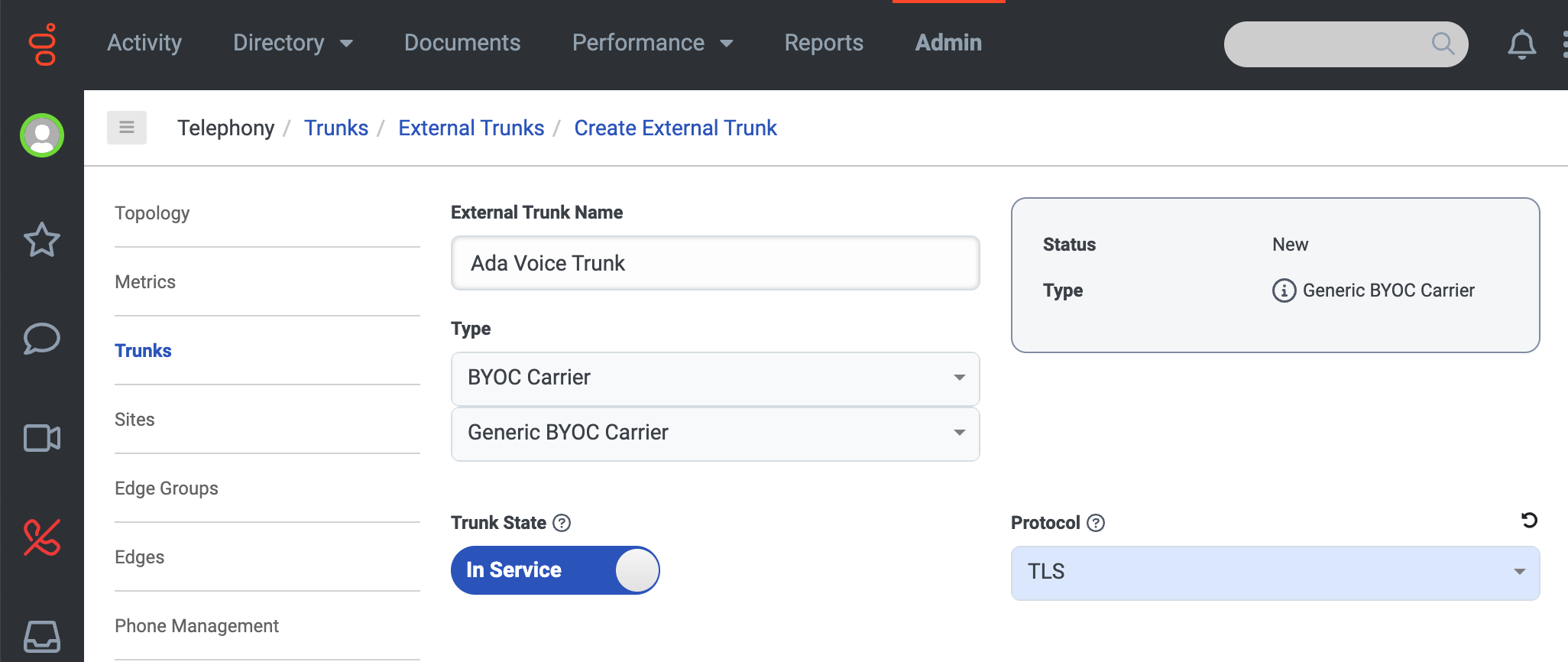Open the TLS protocol dropdown

pos(1275,573)
